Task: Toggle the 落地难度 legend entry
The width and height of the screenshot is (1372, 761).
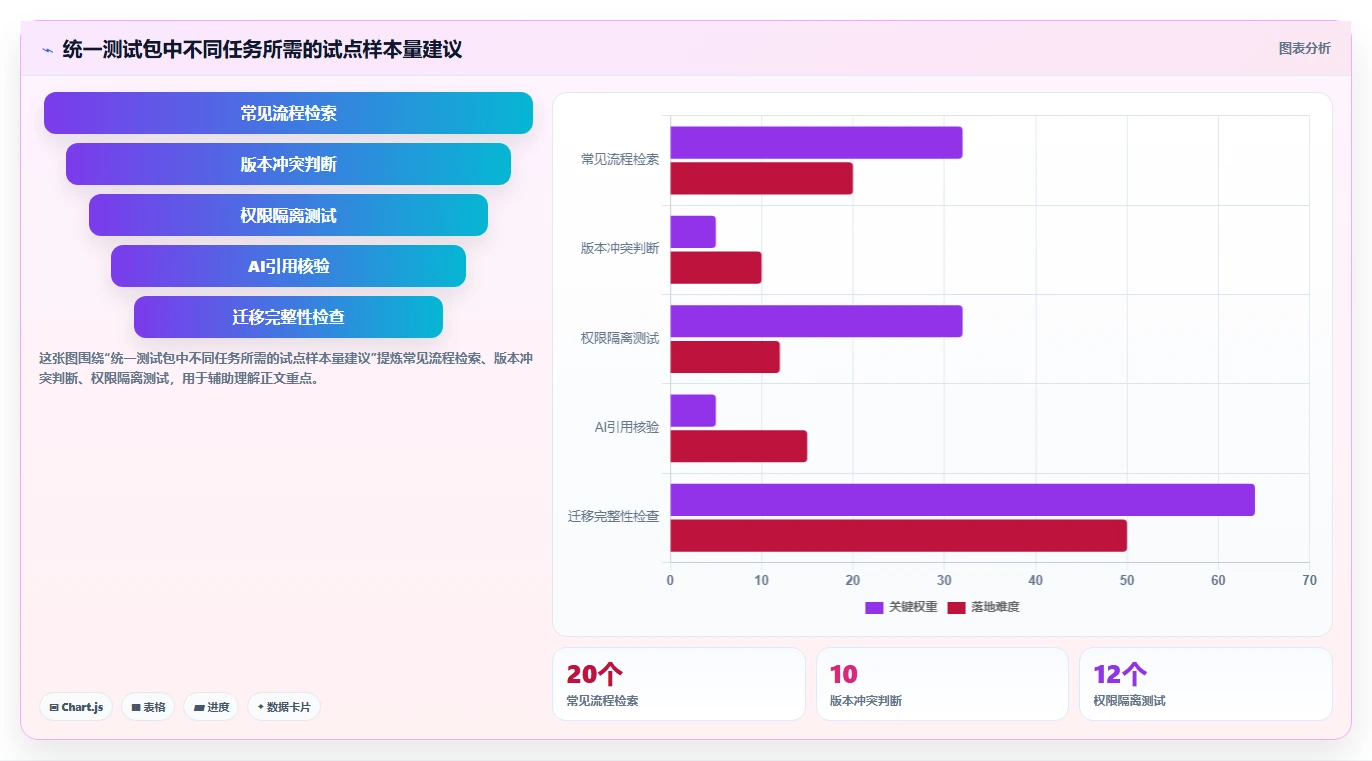Action: pos(983,607)
